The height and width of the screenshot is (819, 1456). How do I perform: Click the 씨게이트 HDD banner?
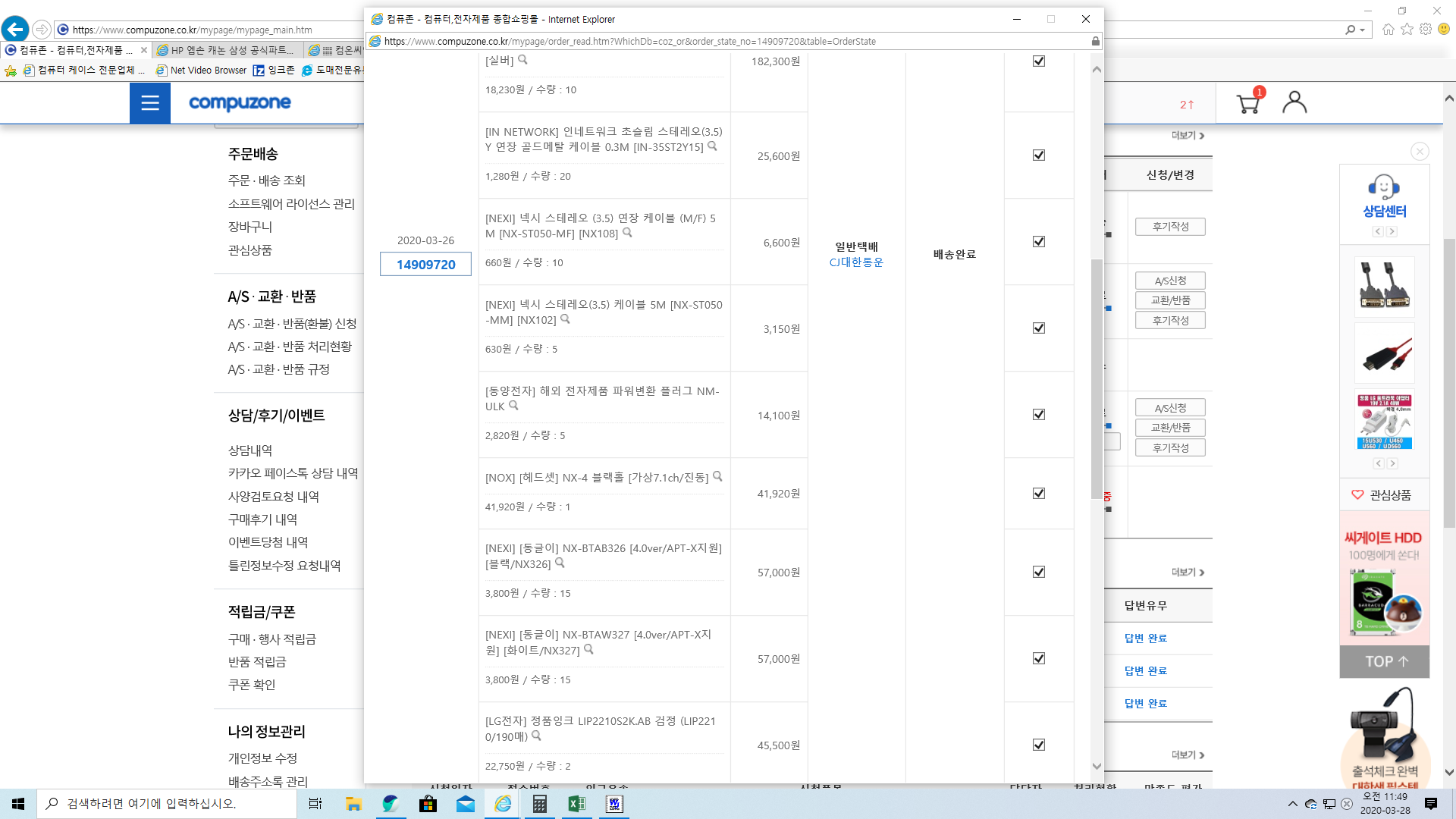pos(1384,578)
